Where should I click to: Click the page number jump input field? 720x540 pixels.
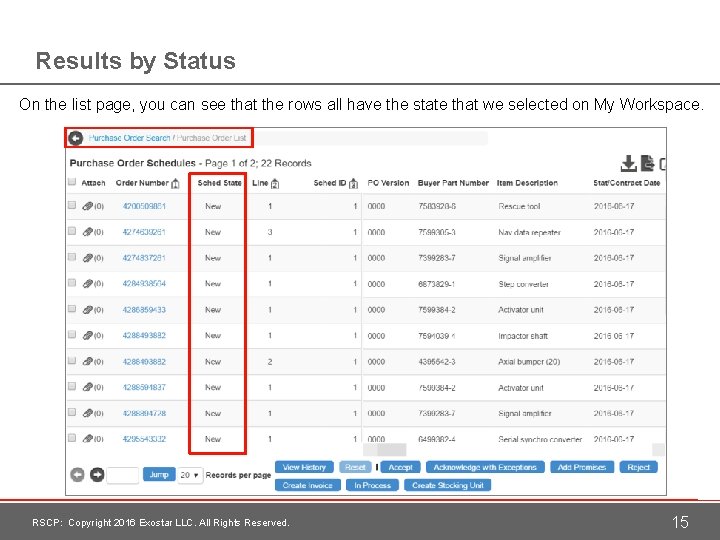coord(123,475)
